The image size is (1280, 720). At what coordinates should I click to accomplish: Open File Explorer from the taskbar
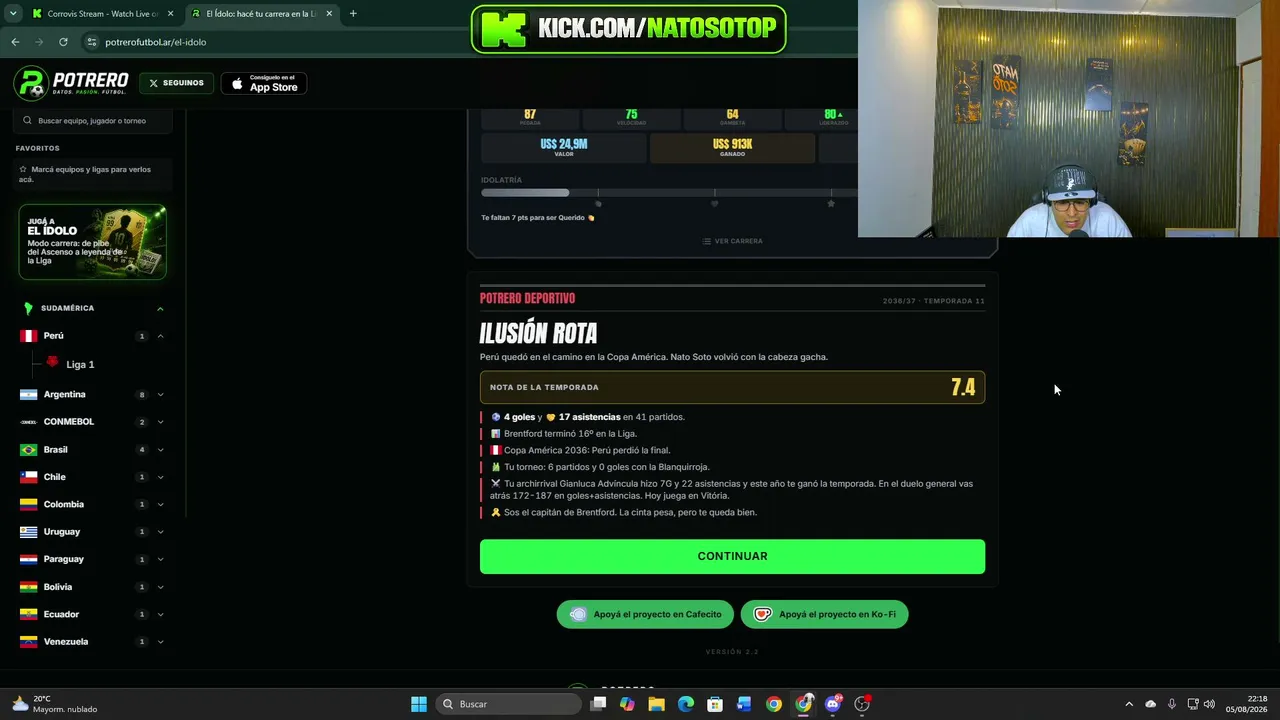point(656,704)
